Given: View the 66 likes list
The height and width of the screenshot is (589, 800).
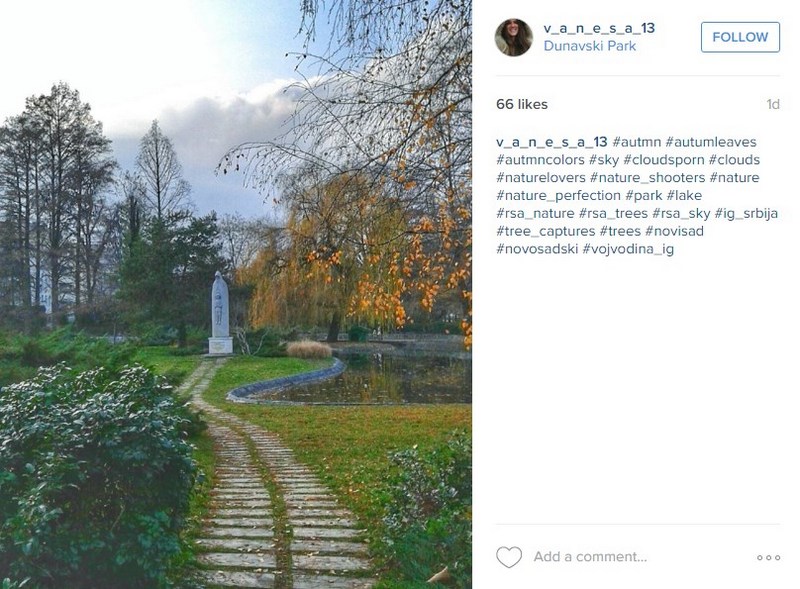Looking at the screenshot, I should 521,104.
